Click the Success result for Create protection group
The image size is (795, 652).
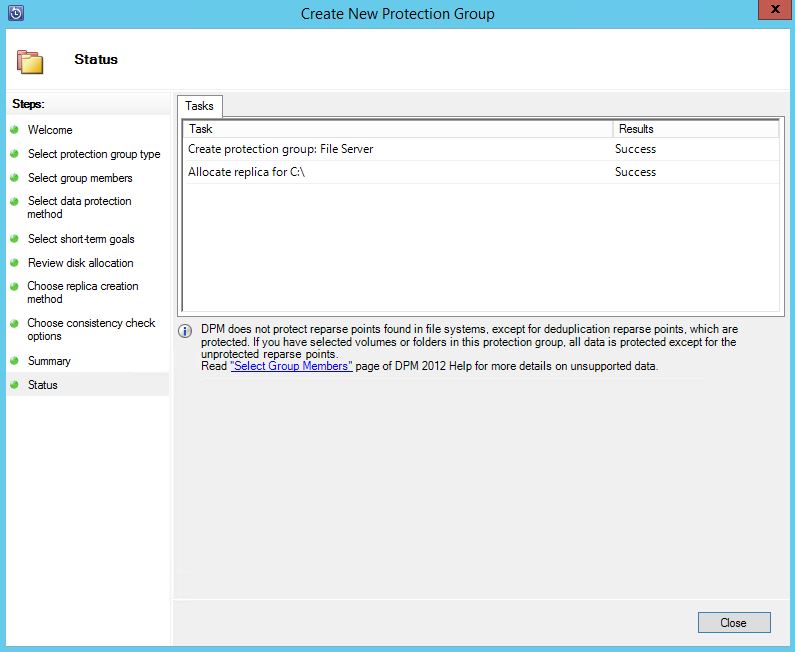click(635, 149)
